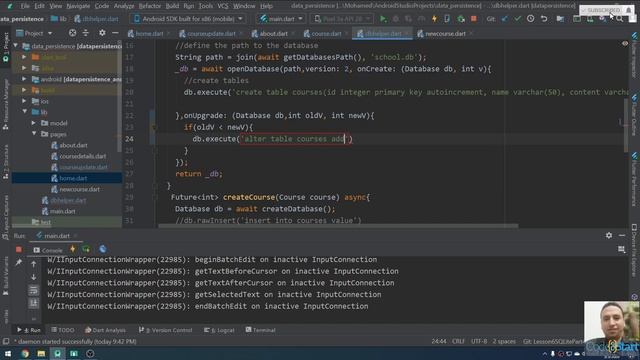
Task: Open the Terminal tool window button
Action: pyautogui.click(x=260, y=330)
